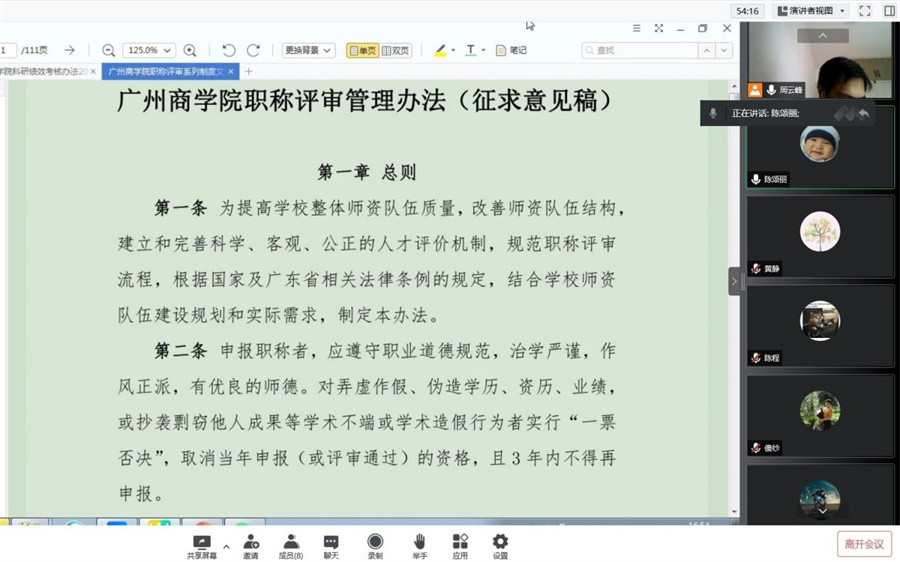This screenshot has height=562, width=900.
Task: Click the 举手 raise hand icon
Action: pyautogui.click(x=420, y=546)
